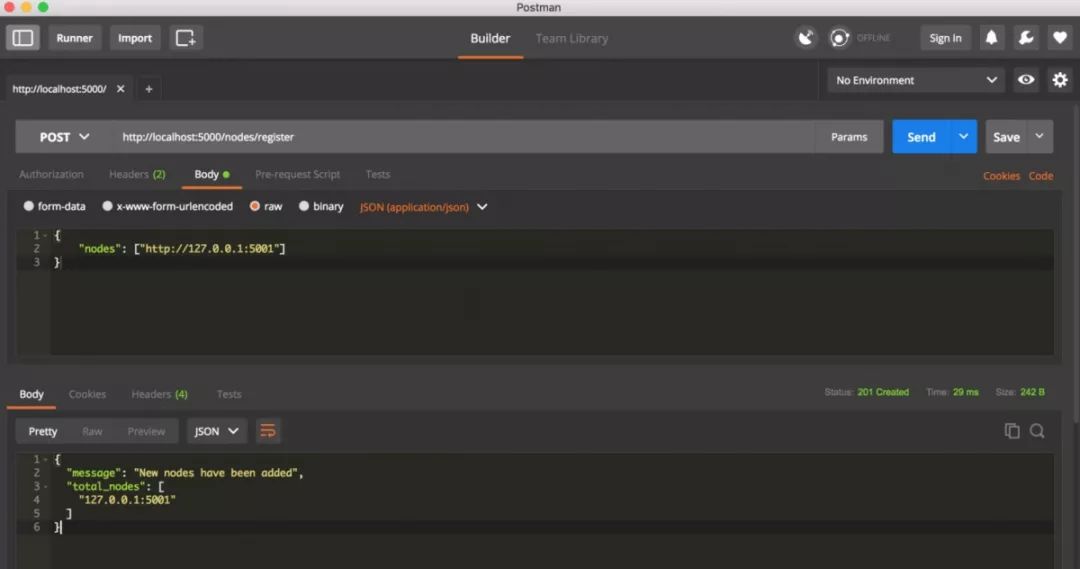Click the heart icon
This screenshot has width=1080, height=569.
click(1060, 38)
